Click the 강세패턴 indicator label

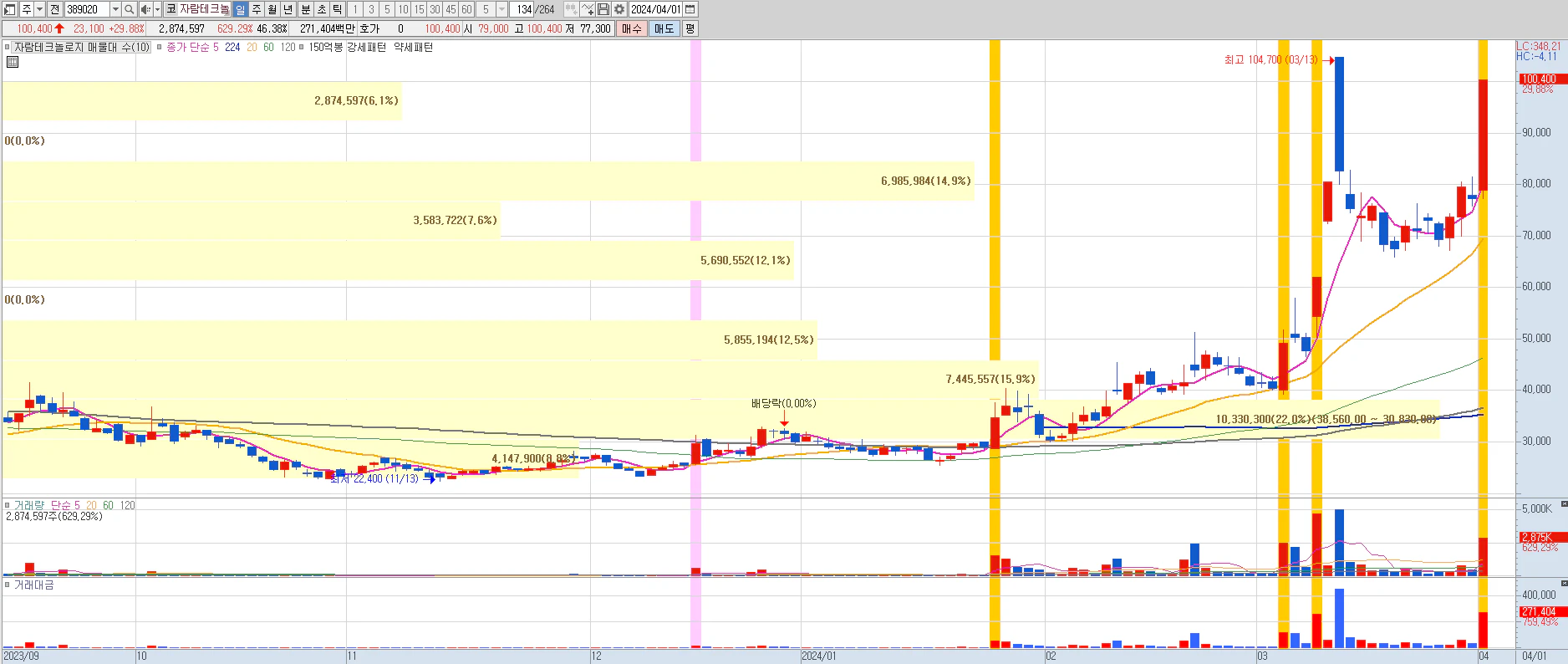[x=367, y=48]
